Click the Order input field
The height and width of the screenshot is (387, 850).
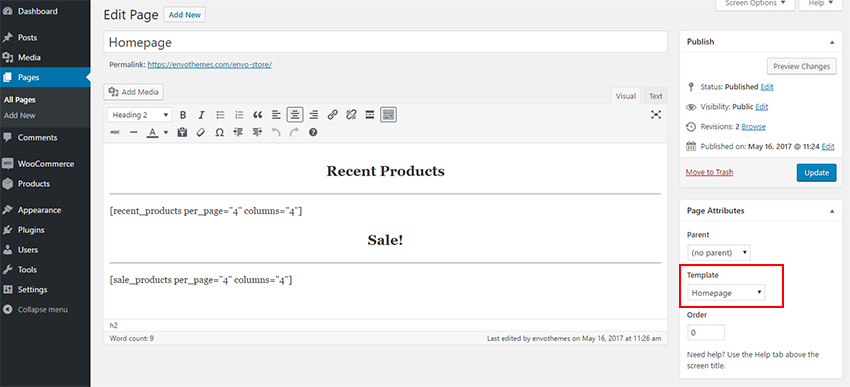pyautogui.click(x=706, y=332)
